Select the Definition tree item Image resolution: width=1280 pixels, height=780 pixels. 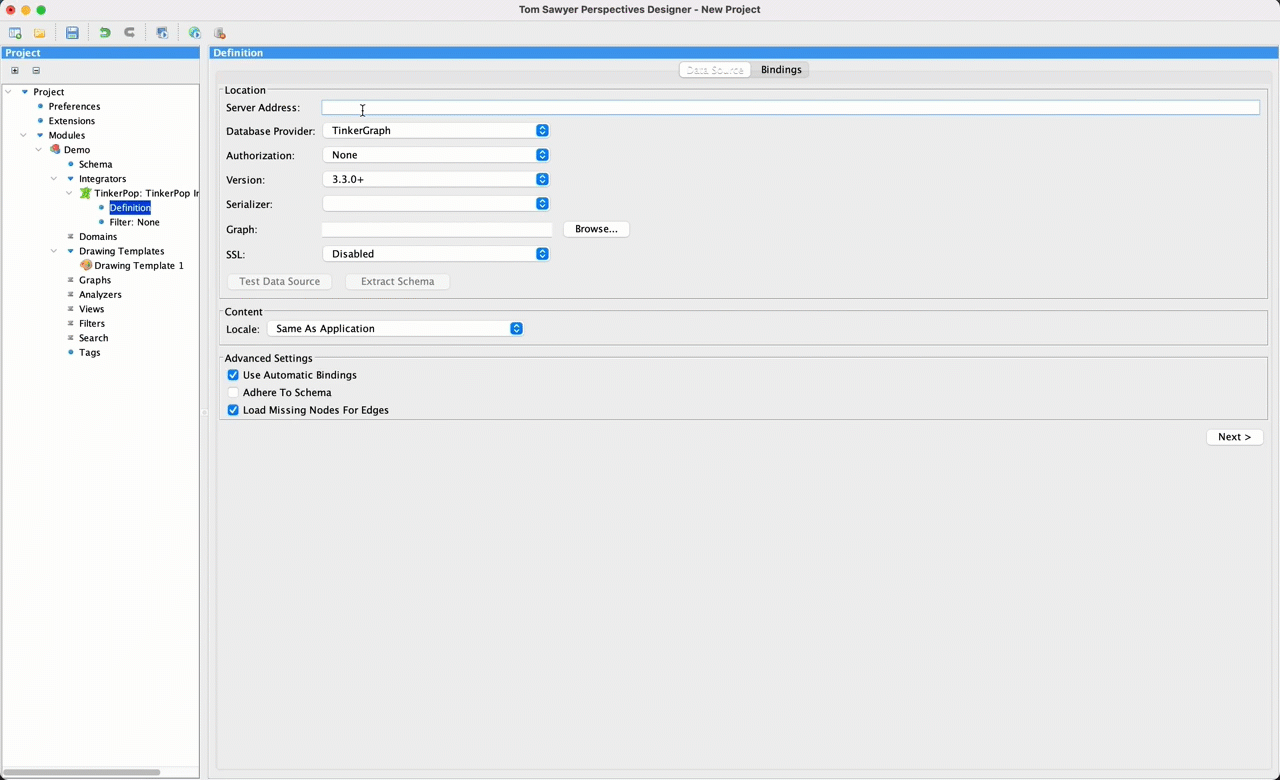pyautogui.click(x=130, y=208)
